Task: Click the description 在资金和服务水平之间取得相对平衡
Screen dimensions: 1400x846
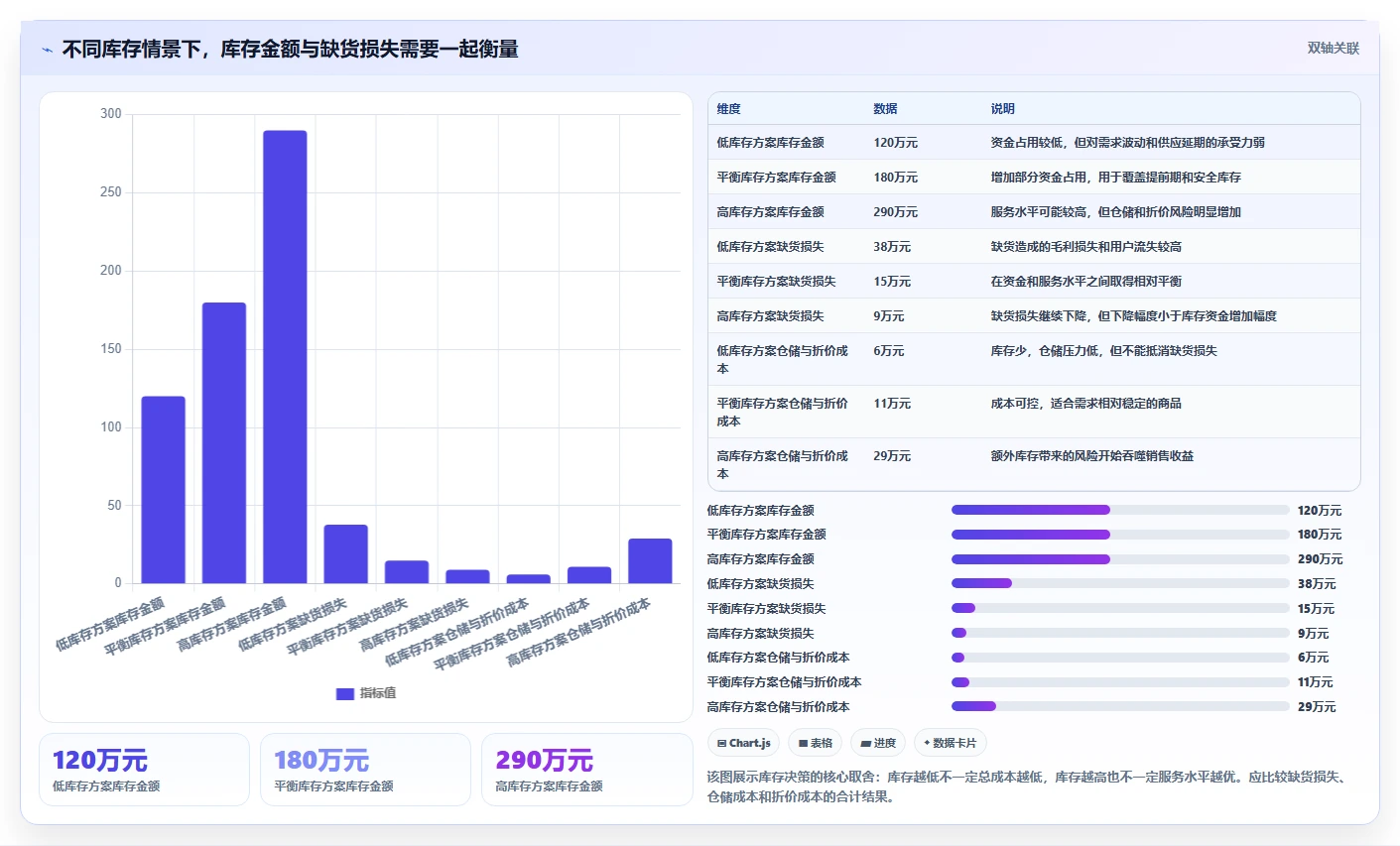Action: click(1086, 282)
